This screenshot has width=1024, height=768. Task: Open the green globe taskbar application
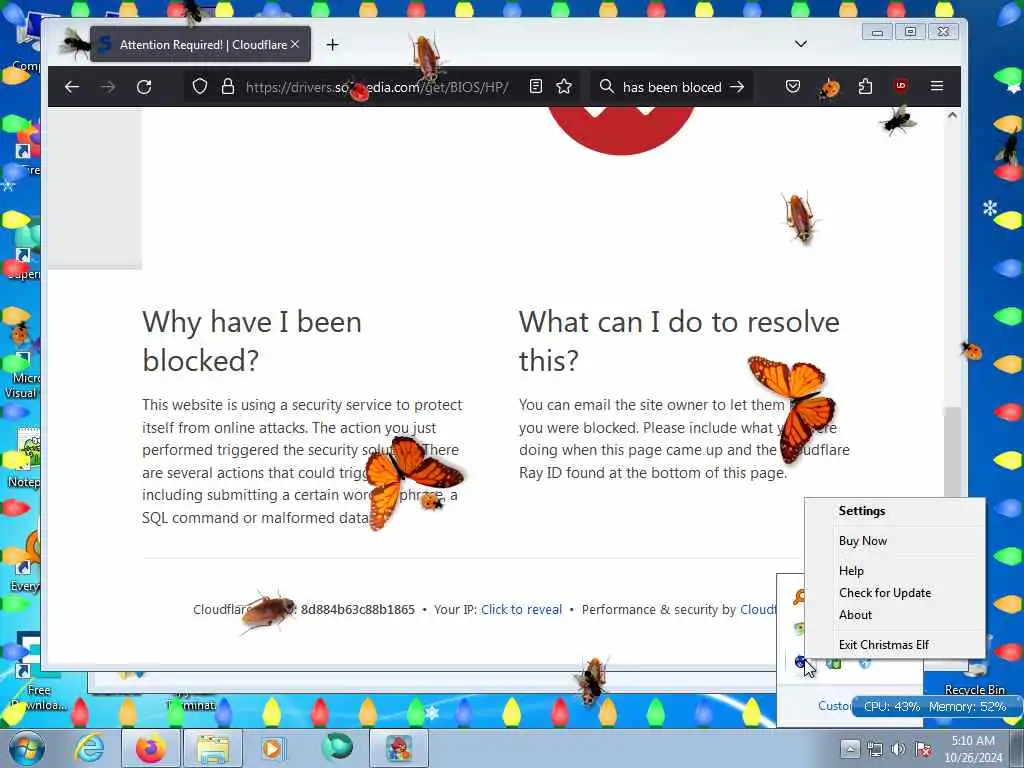336,748
